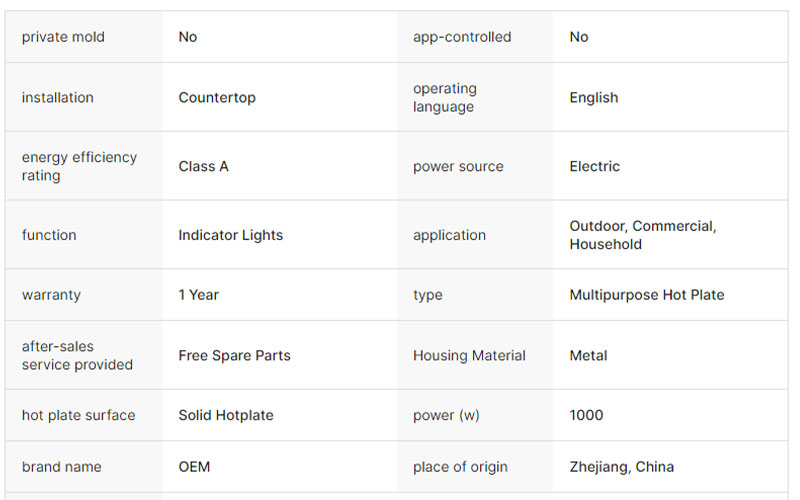Image resolution: width=800 pixels, height=500 pixels.
Task: Select the "1000" power value
Action: point(587,415)
